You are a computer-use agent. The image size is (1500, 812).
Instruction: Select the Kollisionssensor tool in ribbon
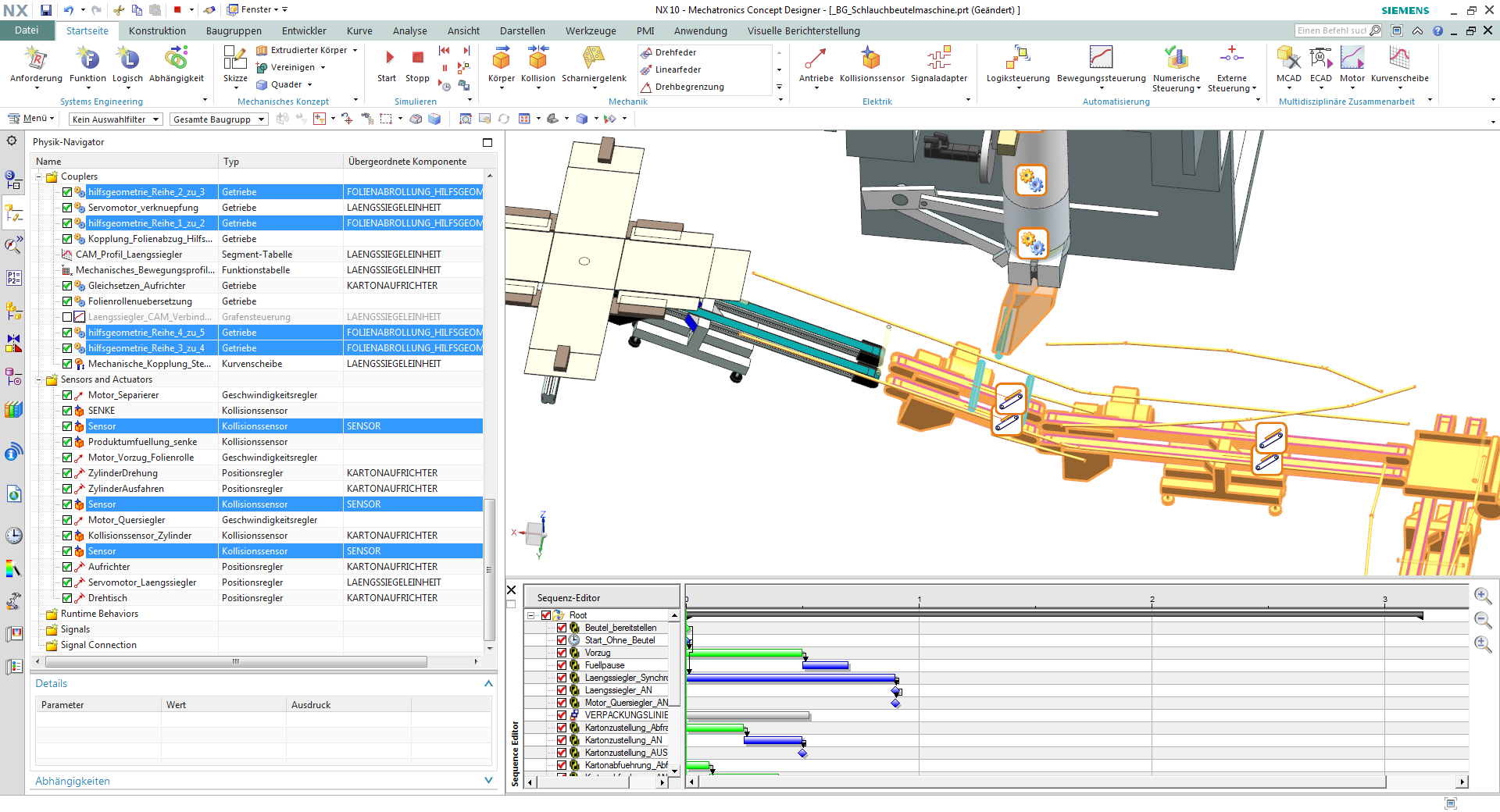pos(871,59)
